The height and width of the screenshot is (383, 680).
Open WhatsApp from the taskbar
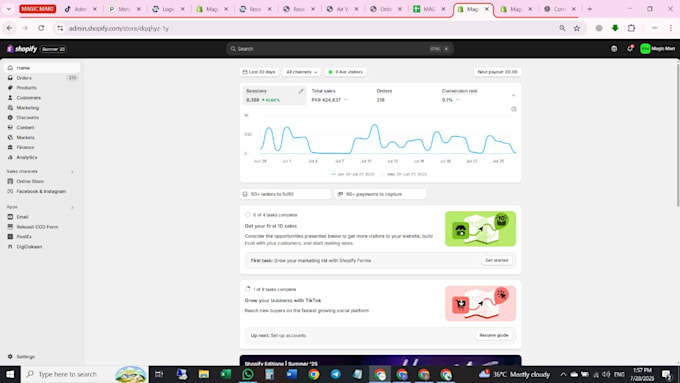coord(248,374)
